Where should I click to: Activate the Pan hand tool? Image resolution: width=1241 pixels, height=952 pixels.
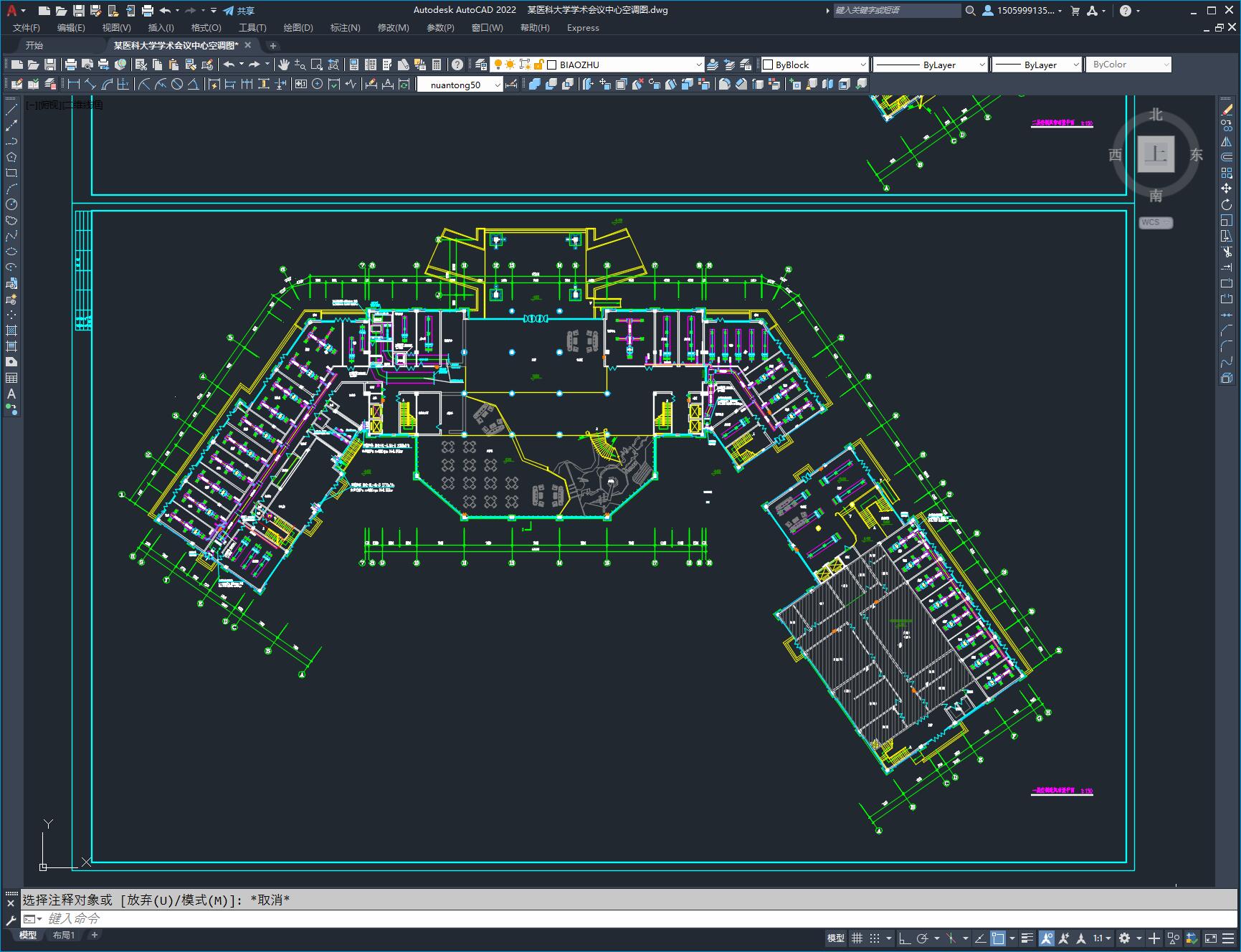(284, 65)
